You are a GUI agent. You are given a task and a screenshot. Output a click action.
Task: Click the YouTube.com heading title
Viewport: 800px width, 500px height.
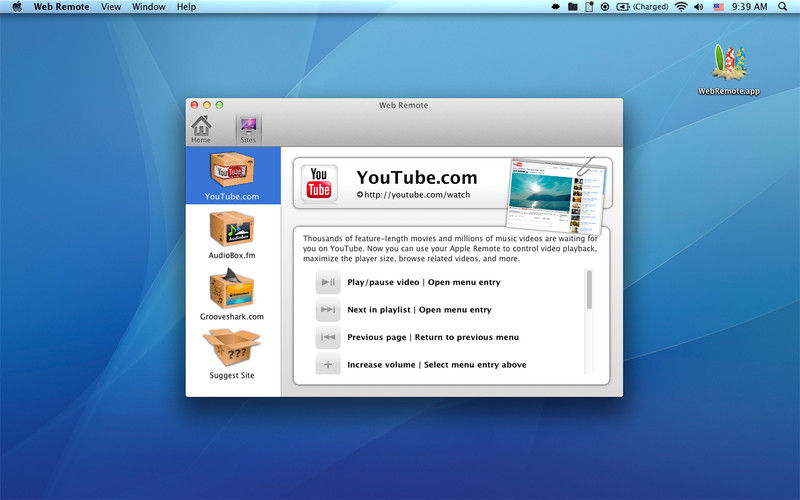tap(417, 178)
